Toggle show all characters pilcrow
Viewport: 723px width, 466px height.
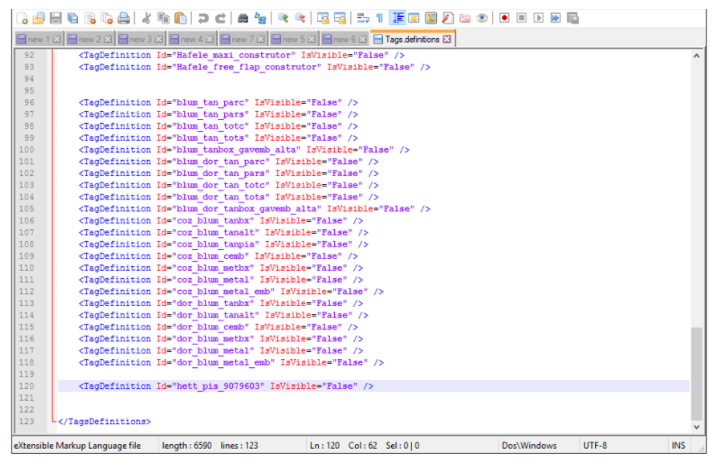pyautogui.click(x=379, y=18)
